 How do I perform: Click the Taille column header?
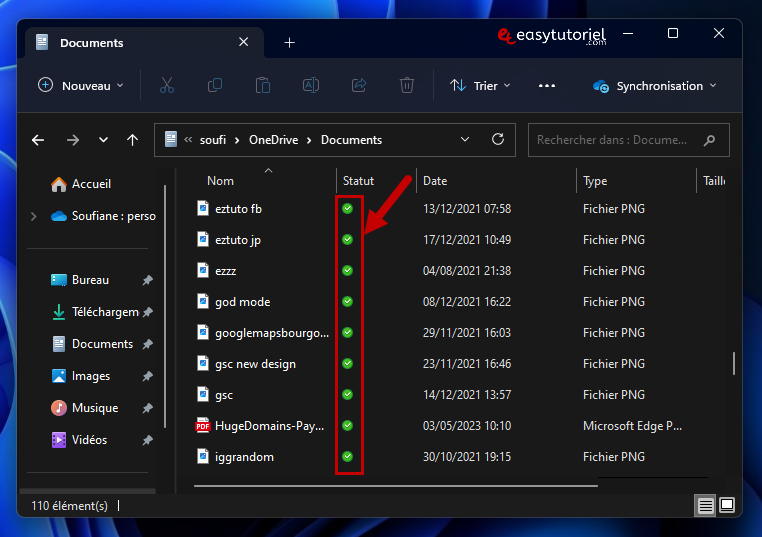[714, 181]
